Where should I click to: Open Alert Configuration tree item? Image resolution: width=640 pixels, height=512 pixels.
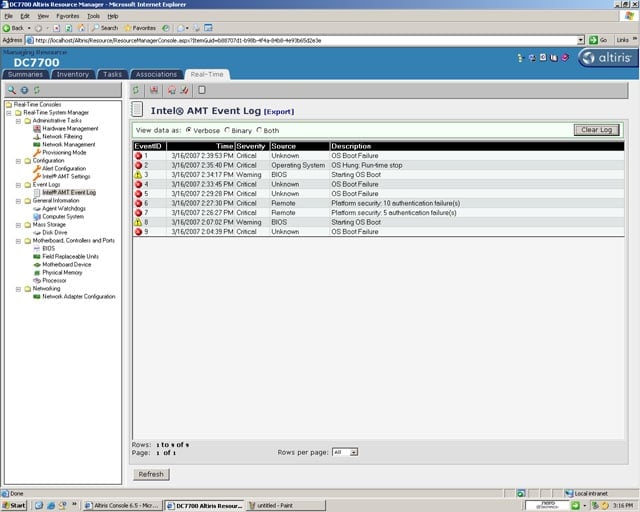click(64, 168)
